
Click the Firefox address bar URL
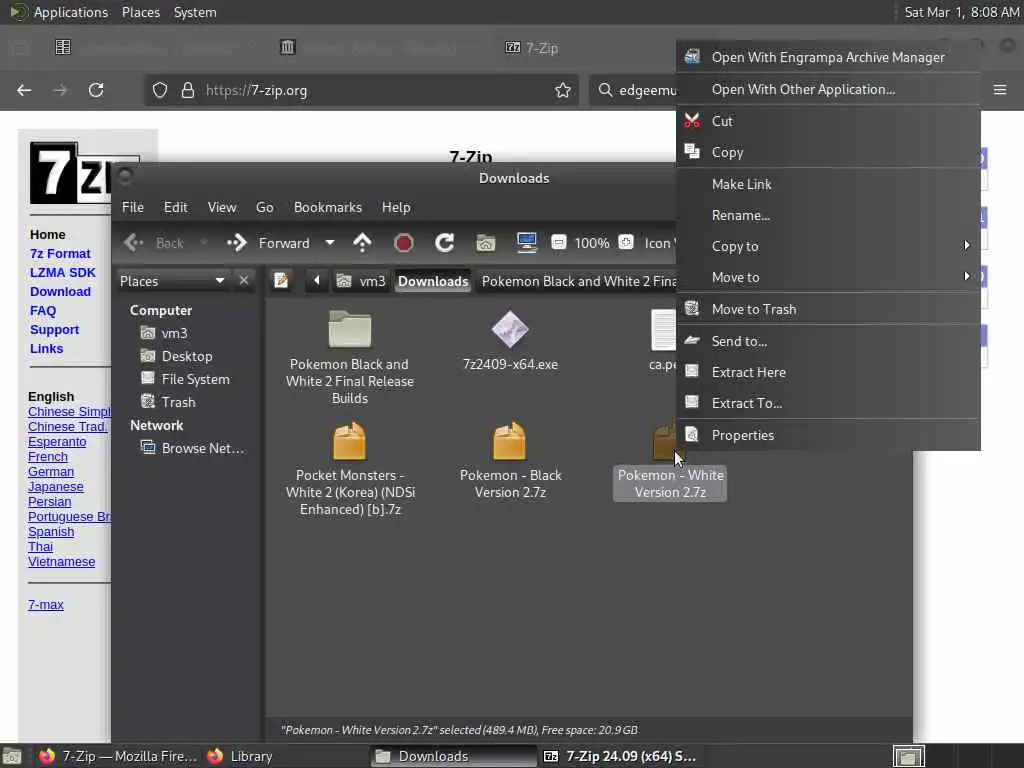pos(256,90)
